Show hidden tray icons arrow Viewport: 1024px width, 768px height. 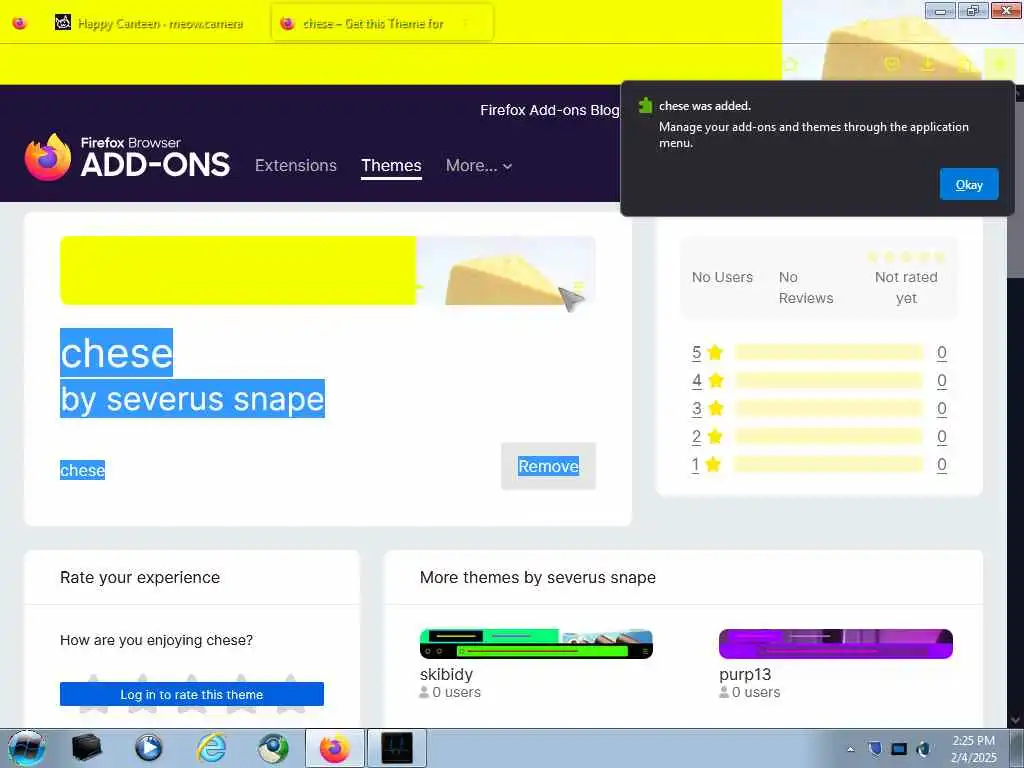[x=850, y=749]
